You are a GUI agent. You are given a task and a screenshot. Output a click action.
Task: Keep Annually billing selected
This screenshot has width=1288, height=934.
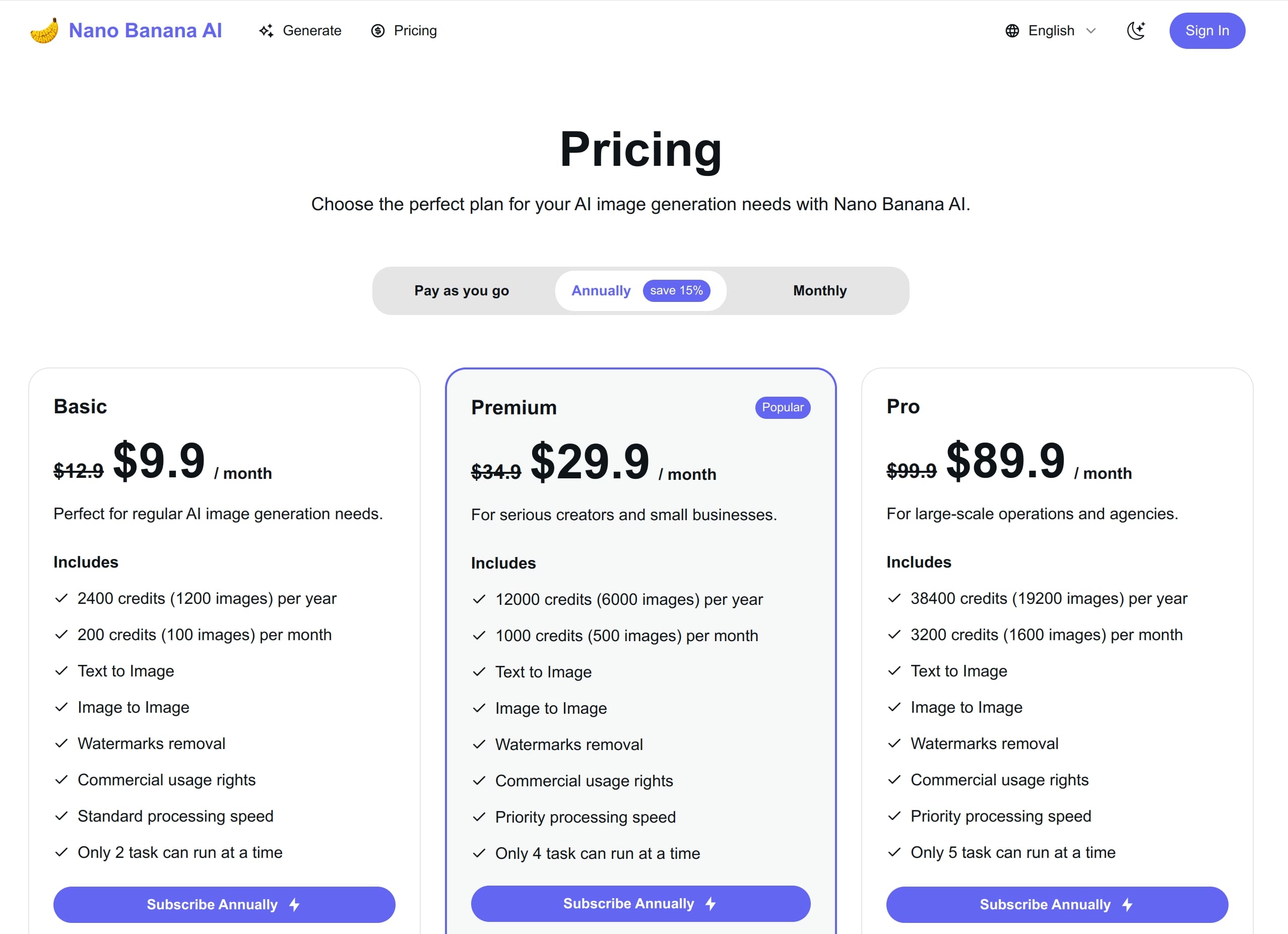600,290
